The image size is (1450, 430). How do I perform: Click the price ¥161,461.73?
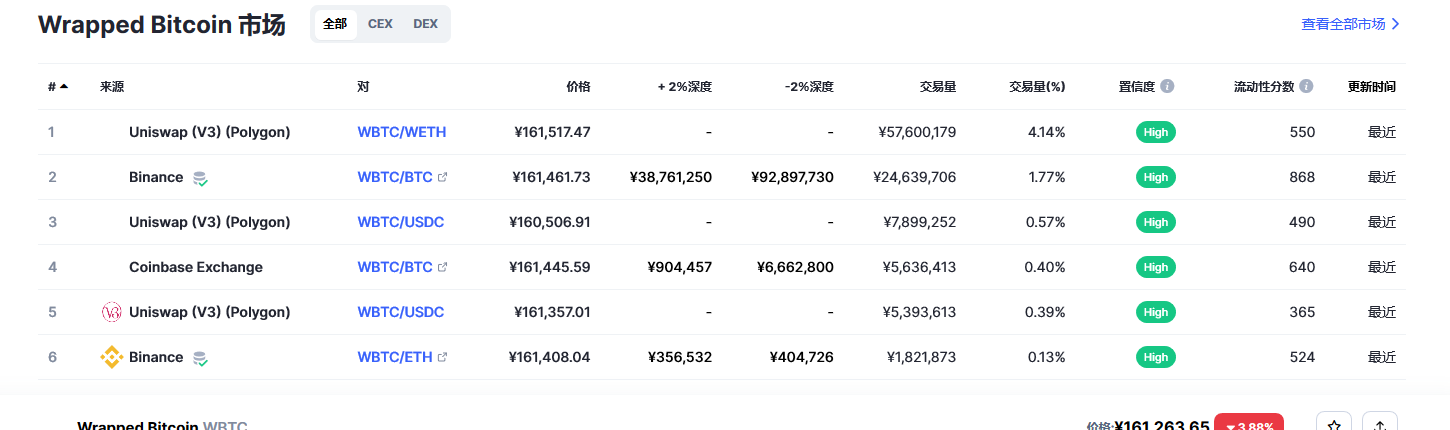tap(551, 177)
